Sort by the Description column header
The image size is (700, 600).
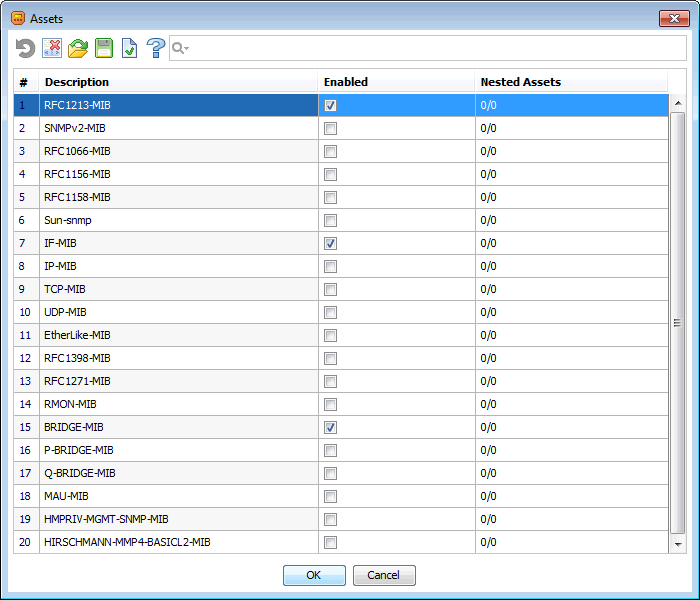pos(179,82)
